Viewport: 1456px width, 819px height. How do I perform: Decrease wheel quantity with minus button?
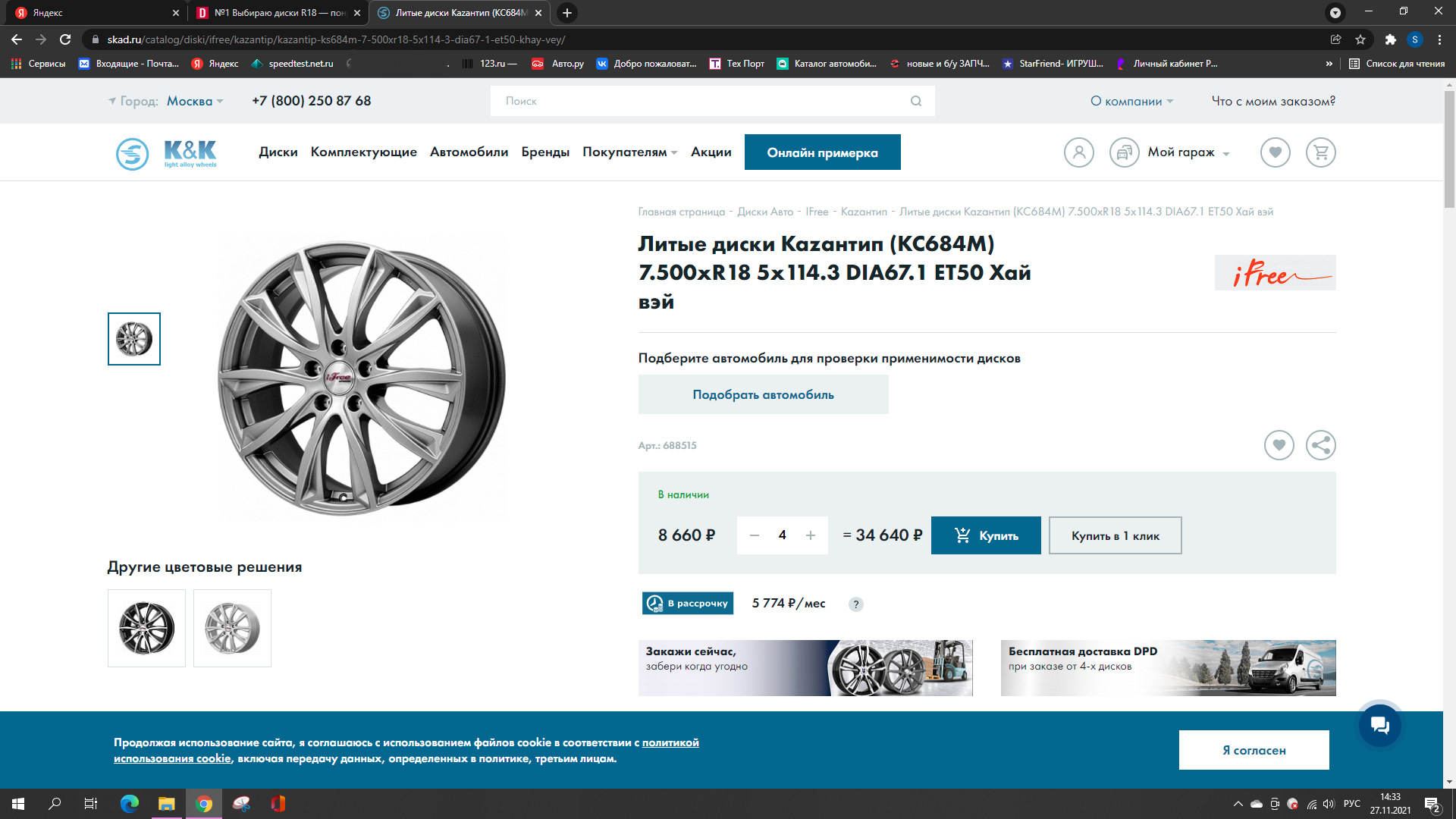[754, 535]
